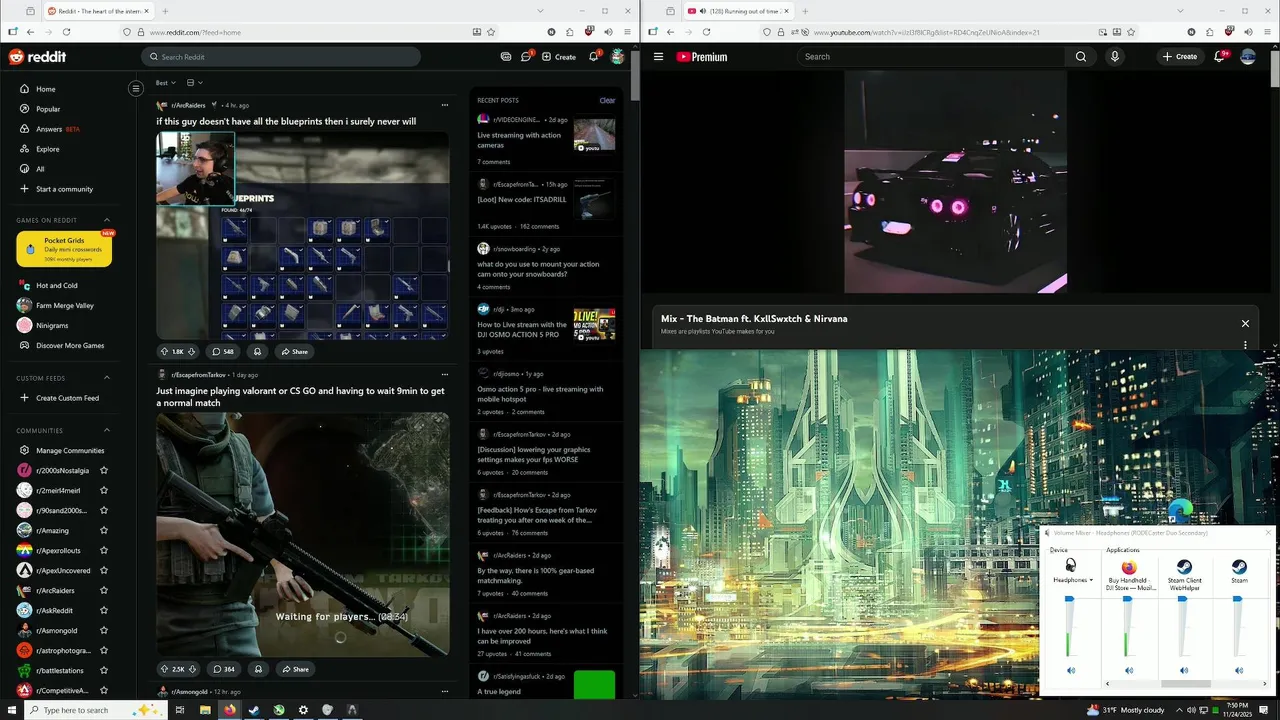Viewport: 1280px width, 720px height.
Task: Downvote the blueprints post
Action: [192, 351]
